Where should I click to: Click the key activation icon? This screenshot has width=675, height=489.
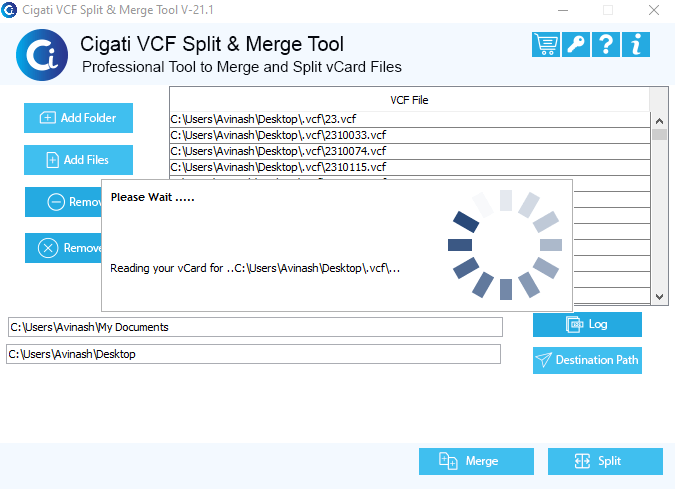tap(576, 44)
